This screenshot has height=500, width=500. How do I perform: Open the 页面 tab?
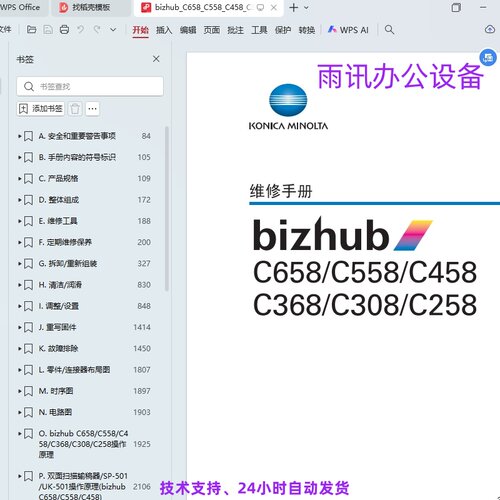212,30
